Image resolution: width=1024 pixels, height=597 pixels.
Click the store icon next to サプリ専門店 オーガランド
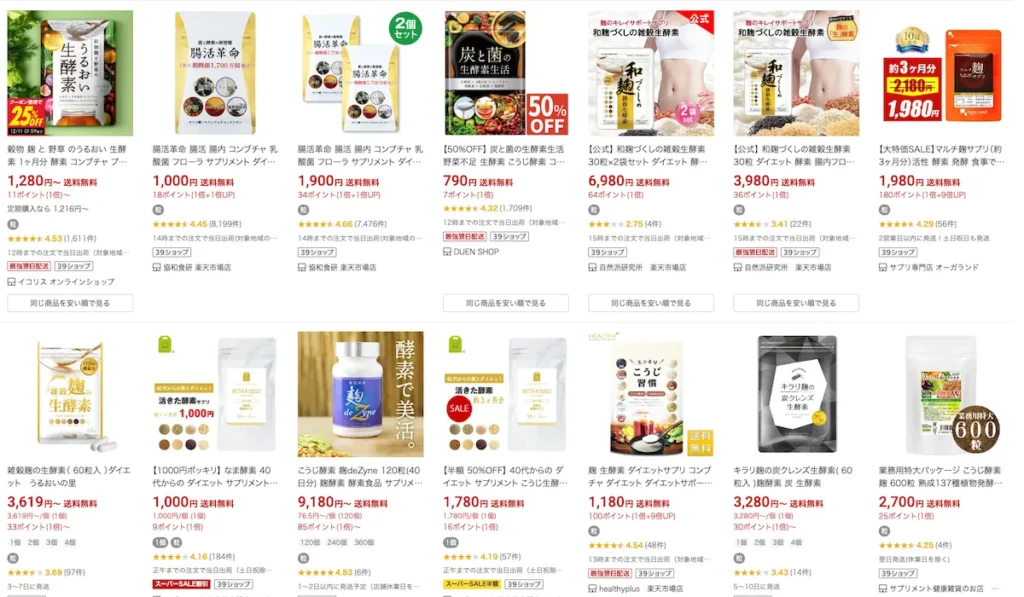click(x=883, y=267)
